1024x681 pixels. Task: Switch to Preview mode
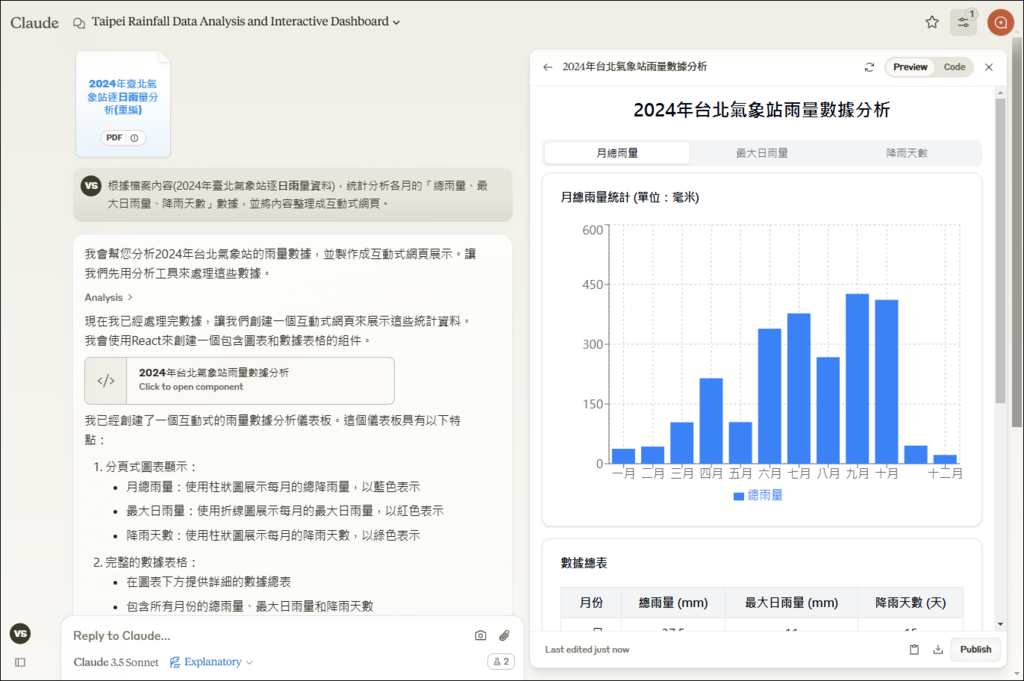tap(910, 67)
